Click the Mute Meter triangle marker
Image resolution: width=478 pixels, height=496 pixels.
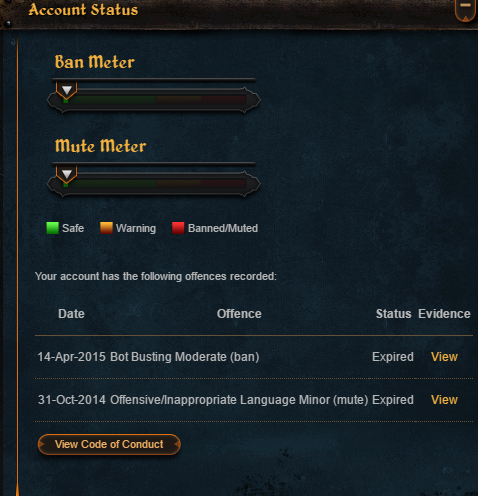point(67,174)
